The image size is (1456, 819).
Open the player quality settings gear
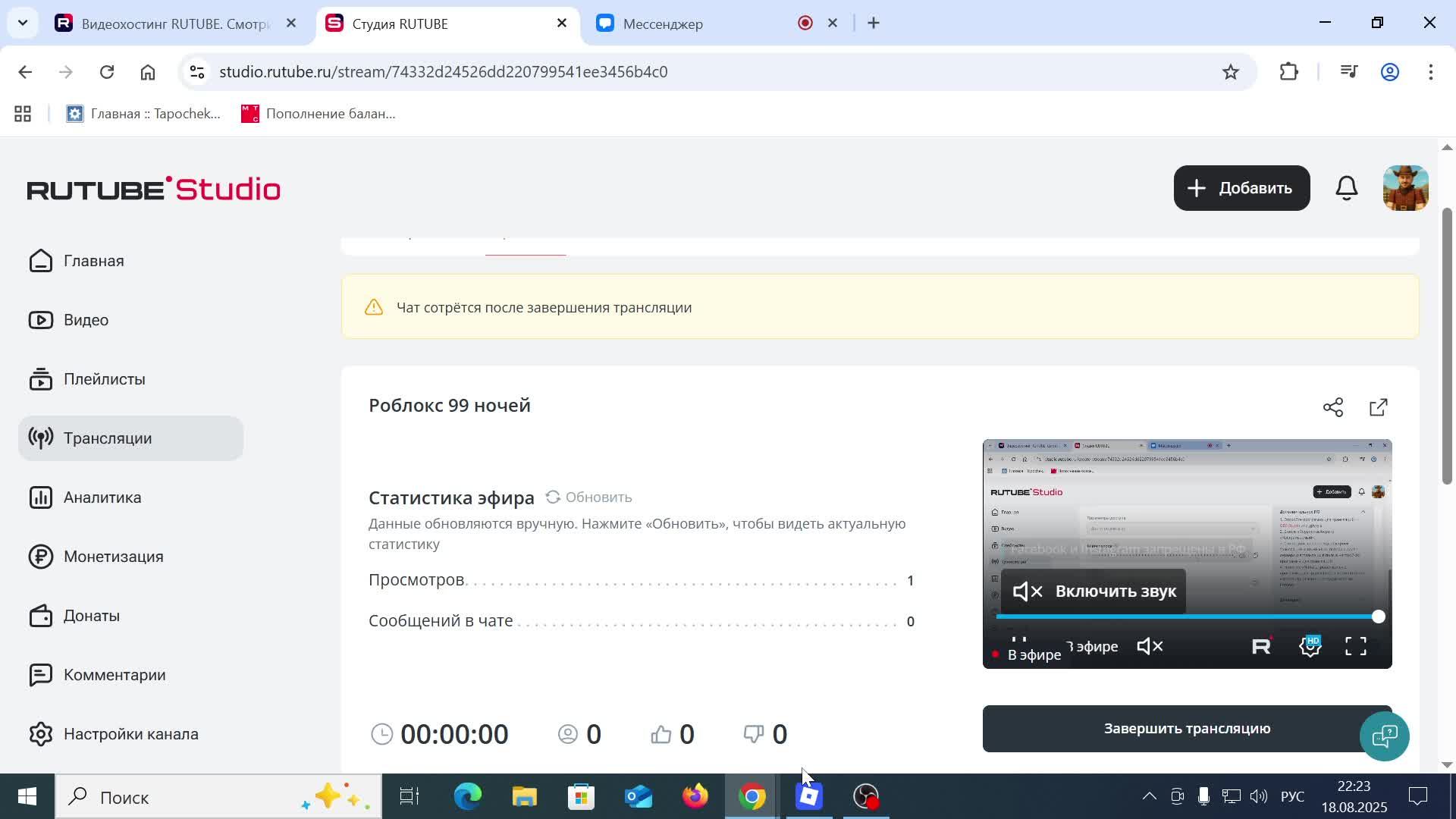pos(1310,646)
